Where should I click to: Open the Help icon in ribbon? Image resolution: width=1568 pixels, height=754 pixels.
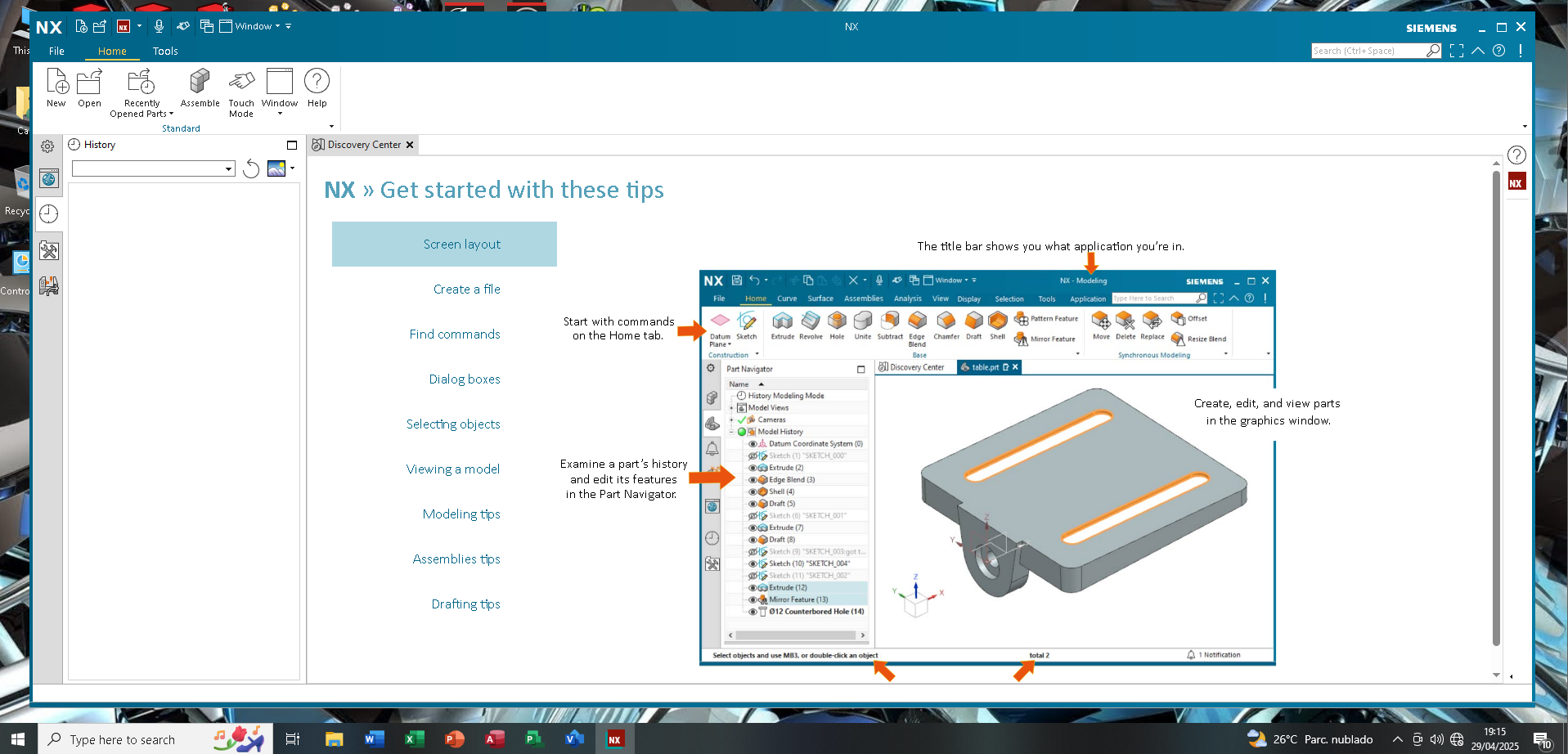[317, 88]
